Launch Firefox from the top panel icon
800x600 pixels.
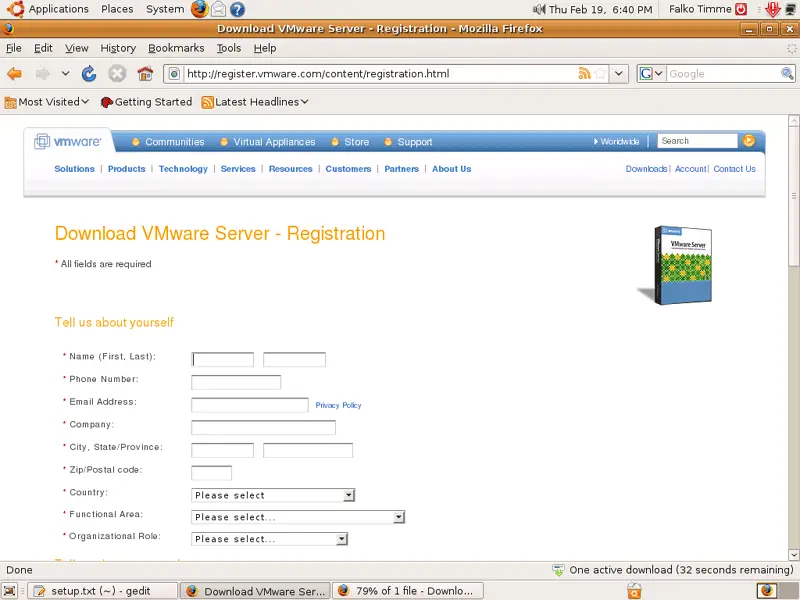click(x=199, y=9)
